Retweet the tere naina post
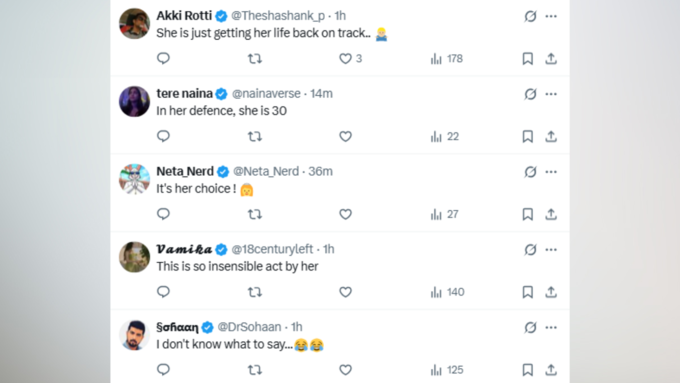The height and width of the screenshot is (383, 680). pos(255,136)
